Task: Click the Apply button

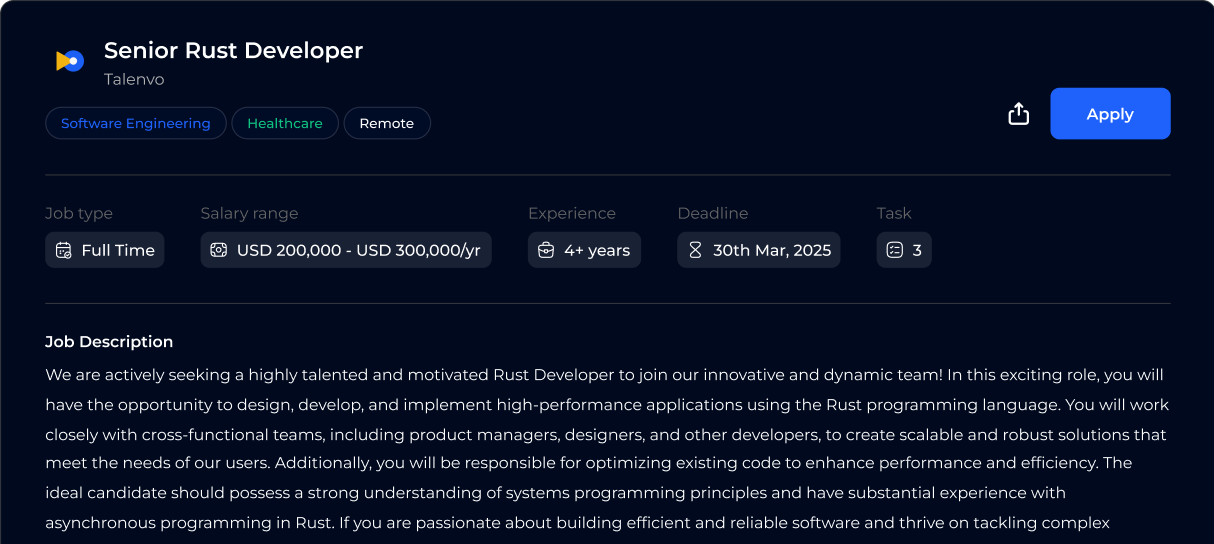Action: [1110, 114]
